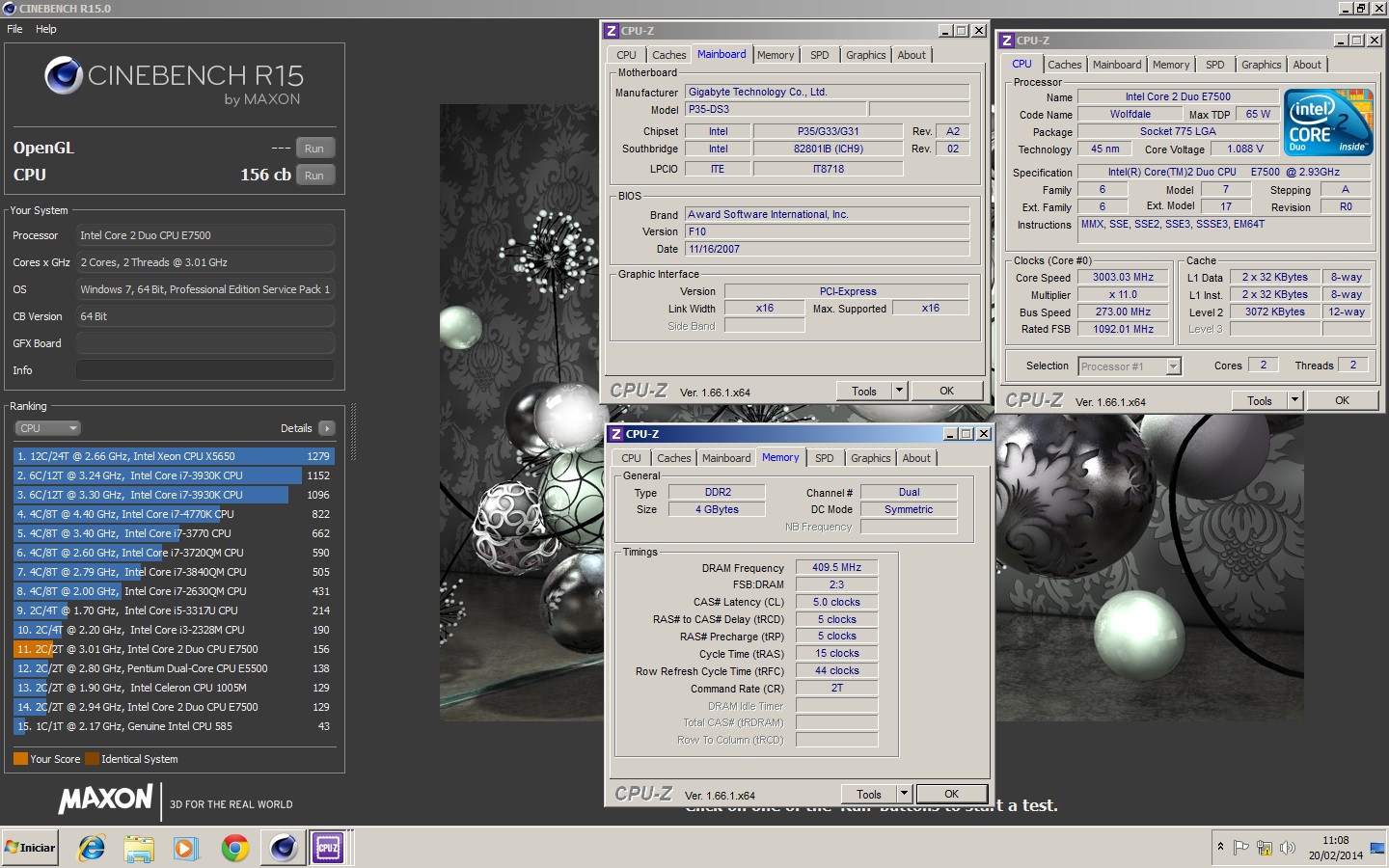Launch Windows Media Player from taskbar

tap(186, 848)
